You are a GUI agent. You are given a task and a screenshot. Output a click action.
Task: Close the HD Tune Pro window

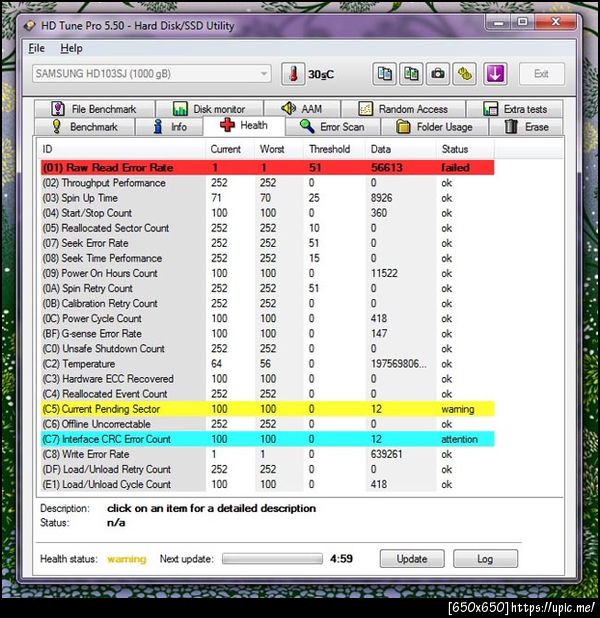pos(556,22)
